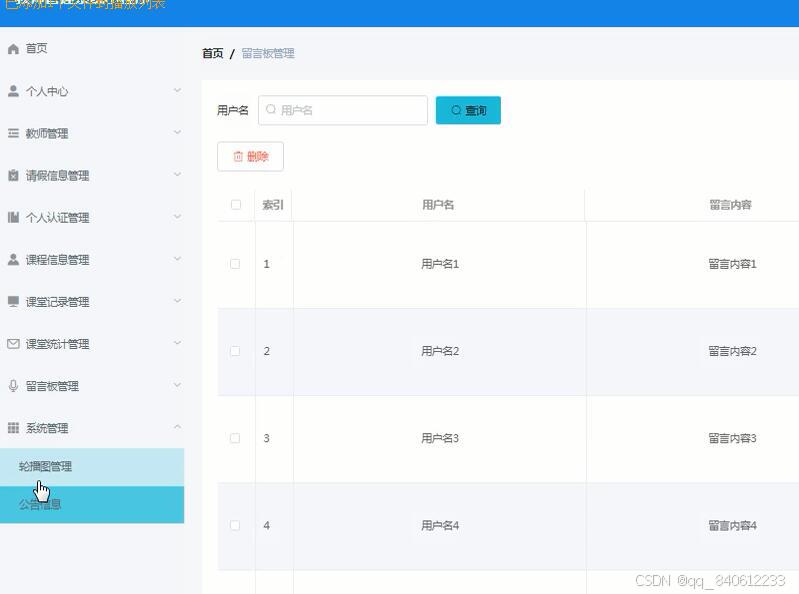Click the 索引 column header
This screenshot has width=799, height=594.
click(273, 205)
